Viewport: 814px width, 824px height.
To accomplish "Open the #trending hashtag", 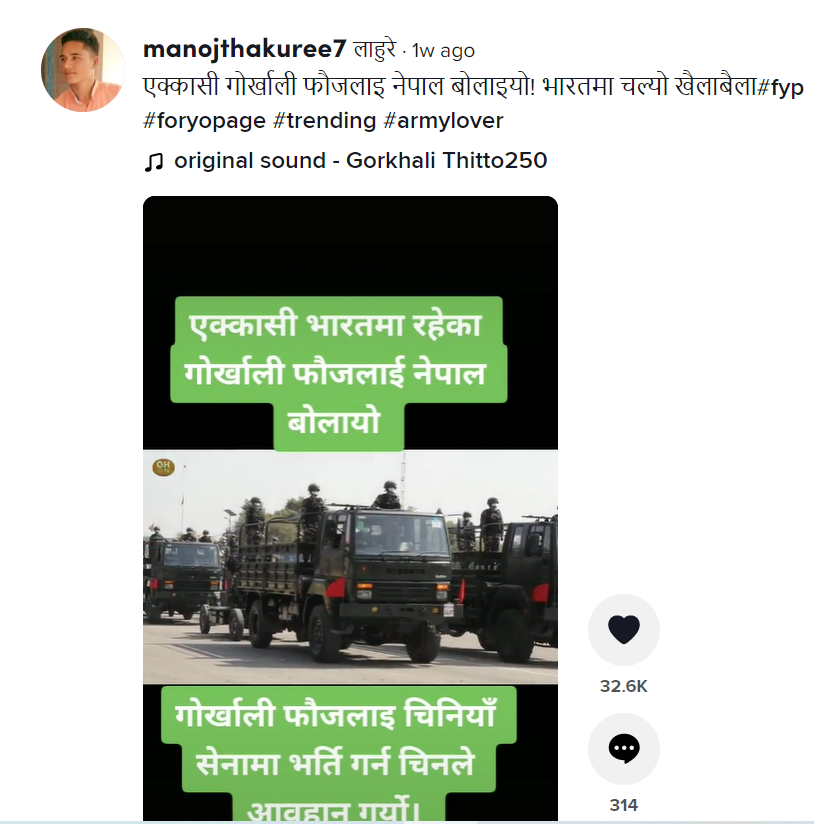I will [x=325, y=121].
